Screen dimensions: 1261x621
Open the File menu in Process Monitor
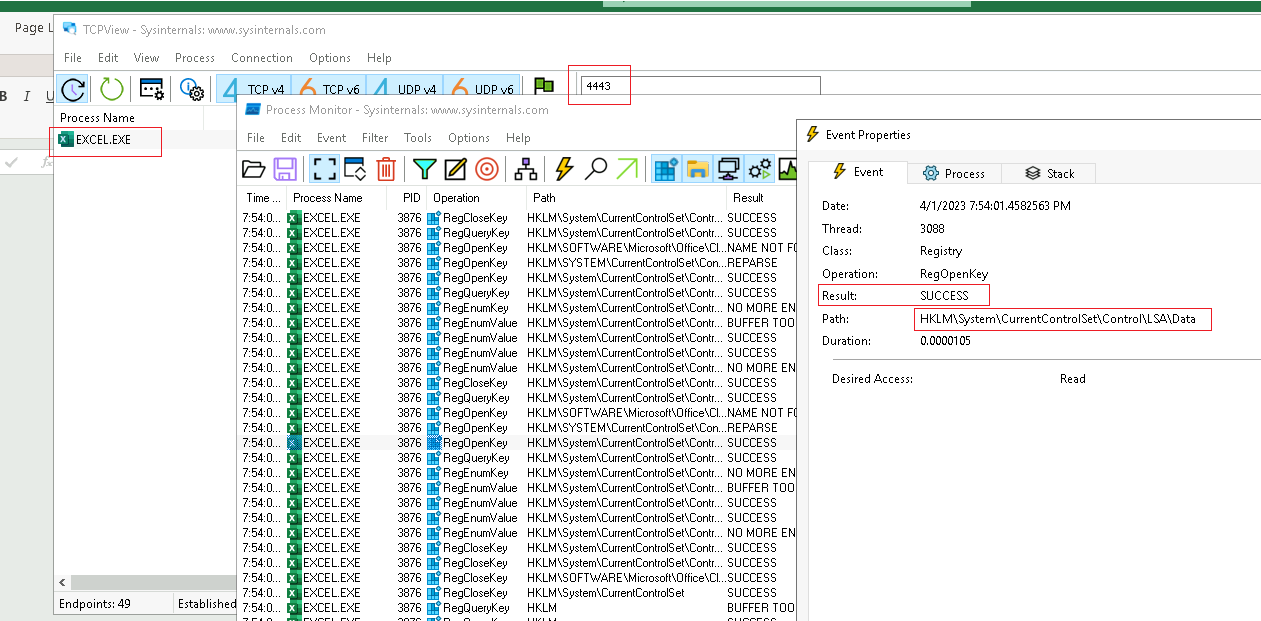[255, 138]
